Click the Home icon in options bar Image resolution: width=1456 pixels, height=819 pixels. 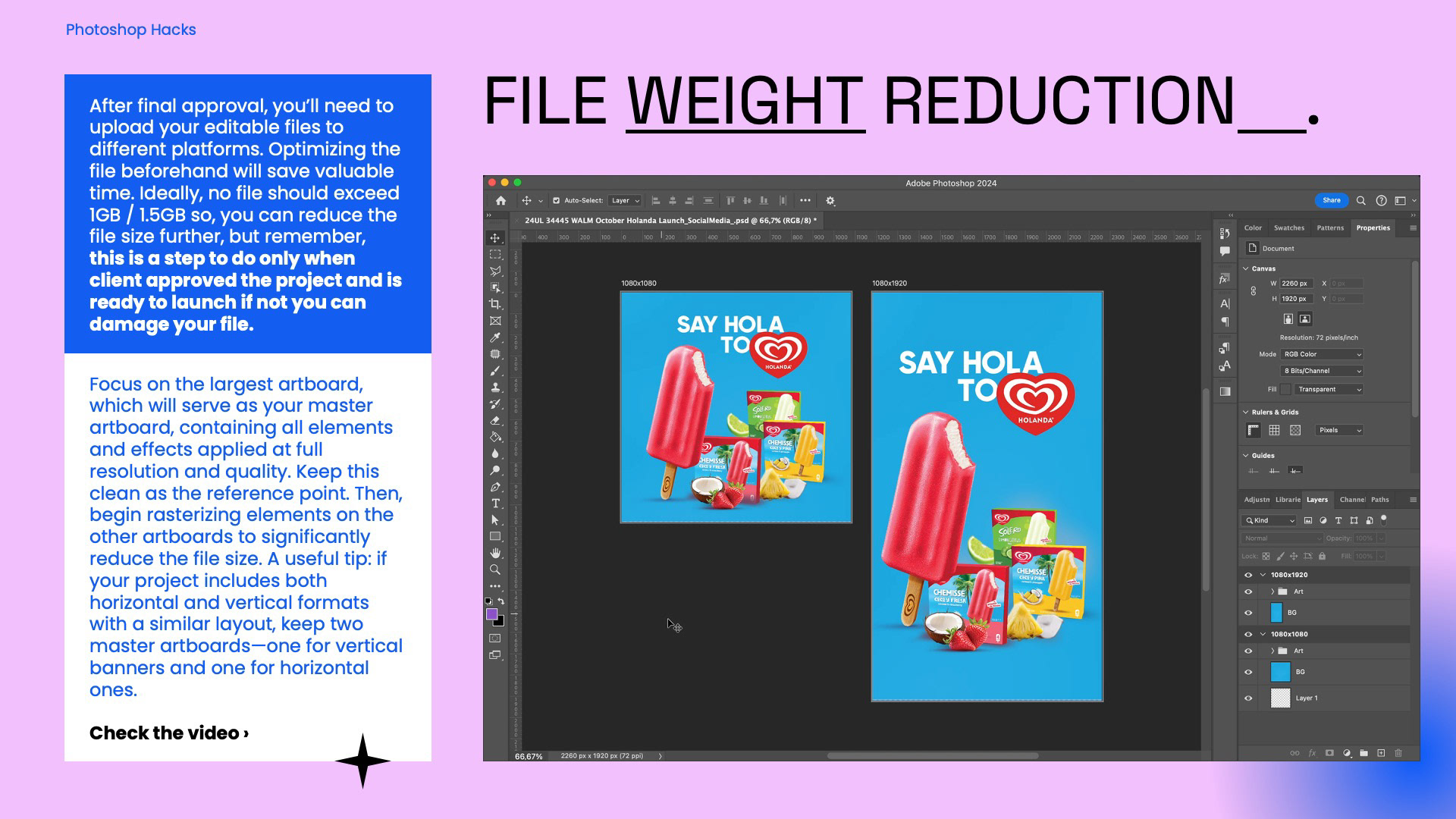[x=500, y=201]
